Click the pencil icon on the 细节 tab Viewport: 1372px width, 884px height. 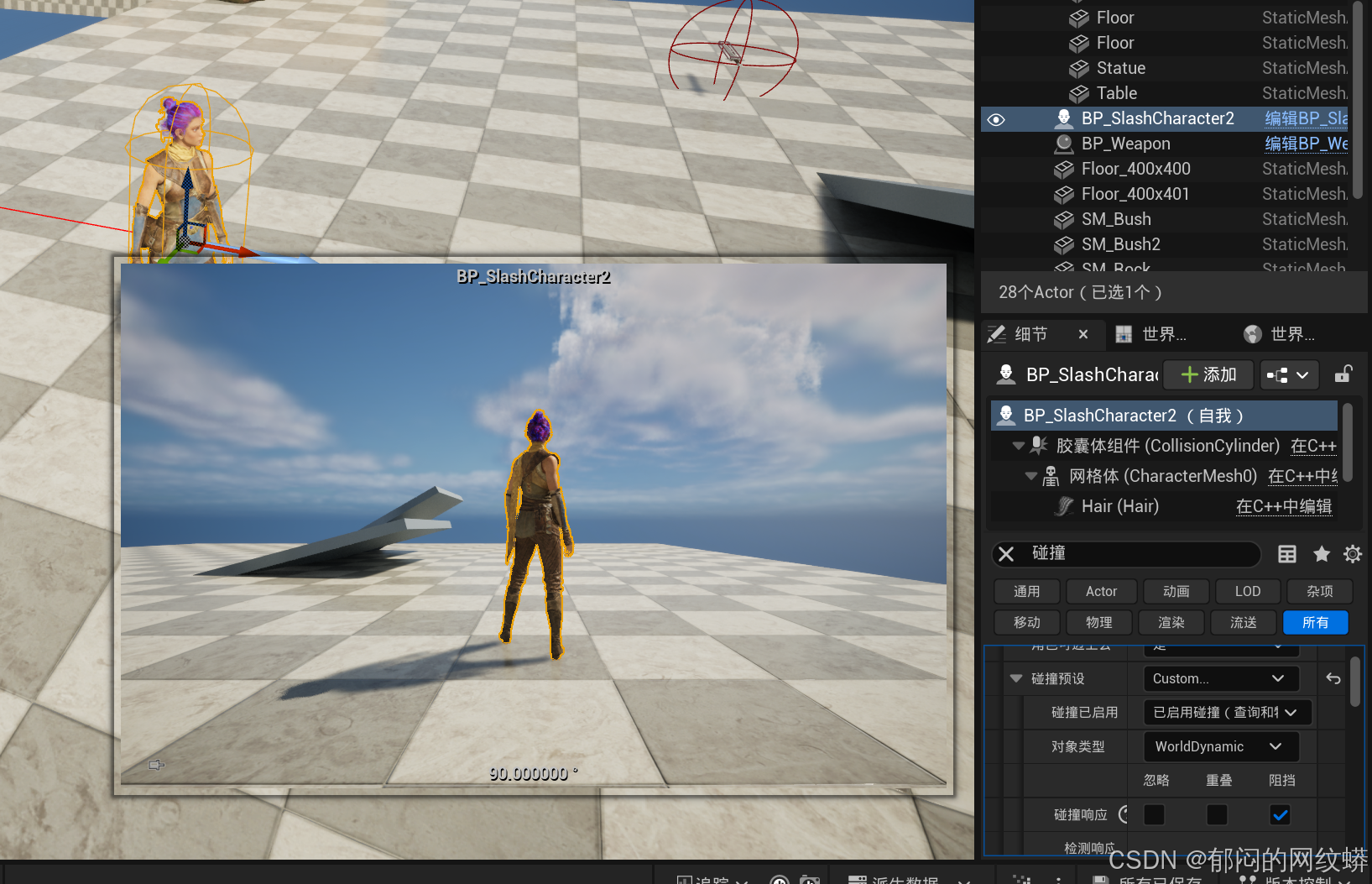coord(997,334)
